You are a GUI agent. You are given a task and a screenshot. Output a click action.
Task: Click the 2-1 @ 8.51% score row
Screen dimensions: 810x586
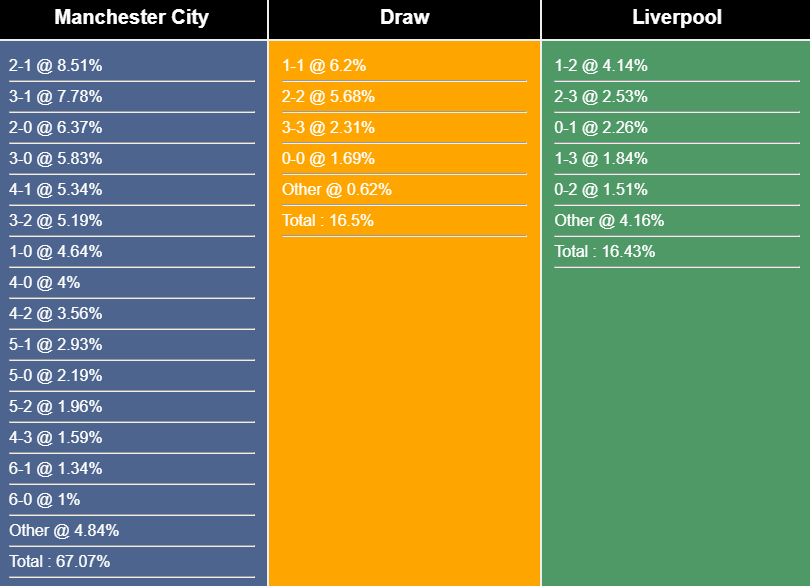pos(56,66)
